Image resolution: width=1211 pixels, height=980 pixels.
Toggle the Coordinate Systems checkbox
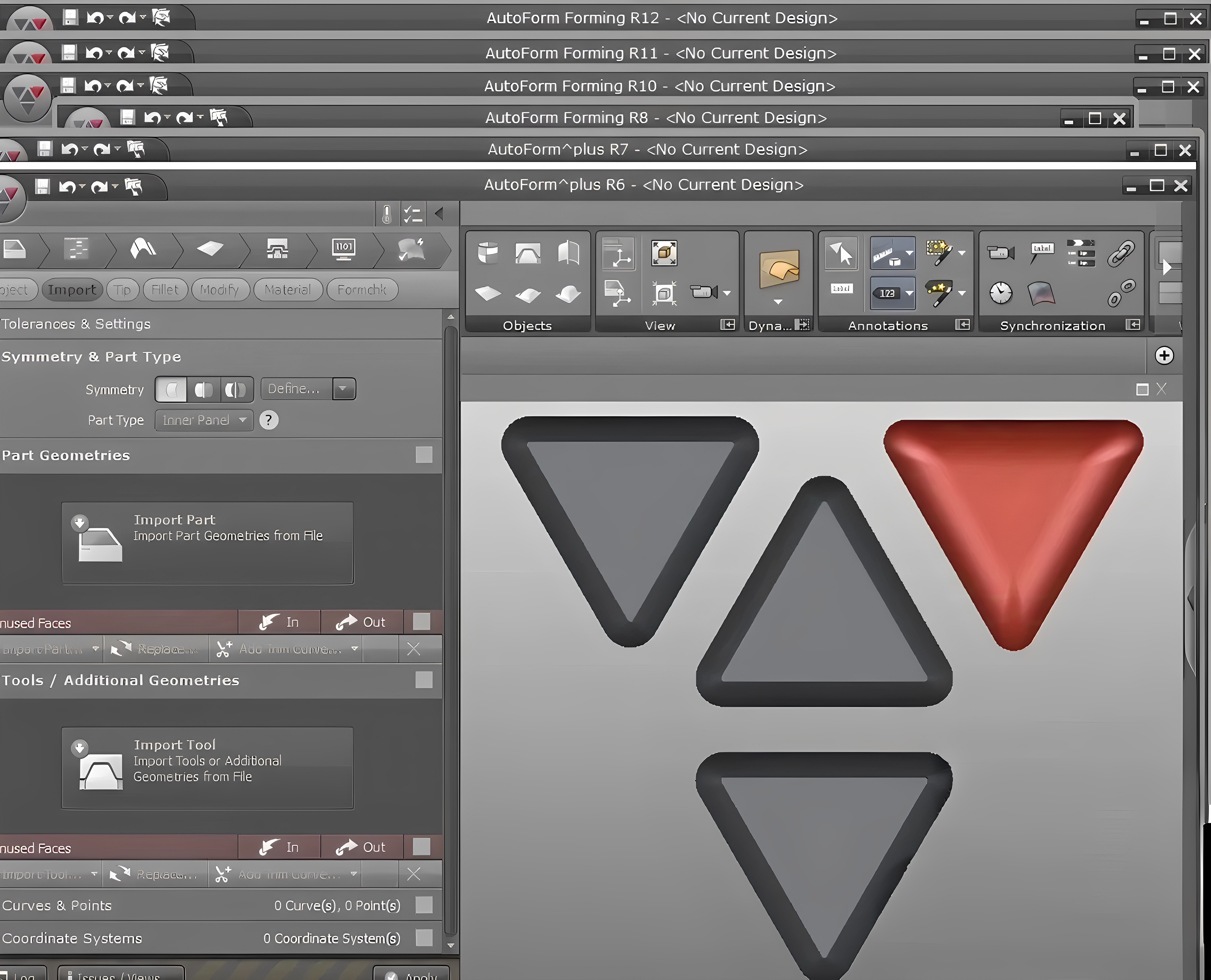424,938
